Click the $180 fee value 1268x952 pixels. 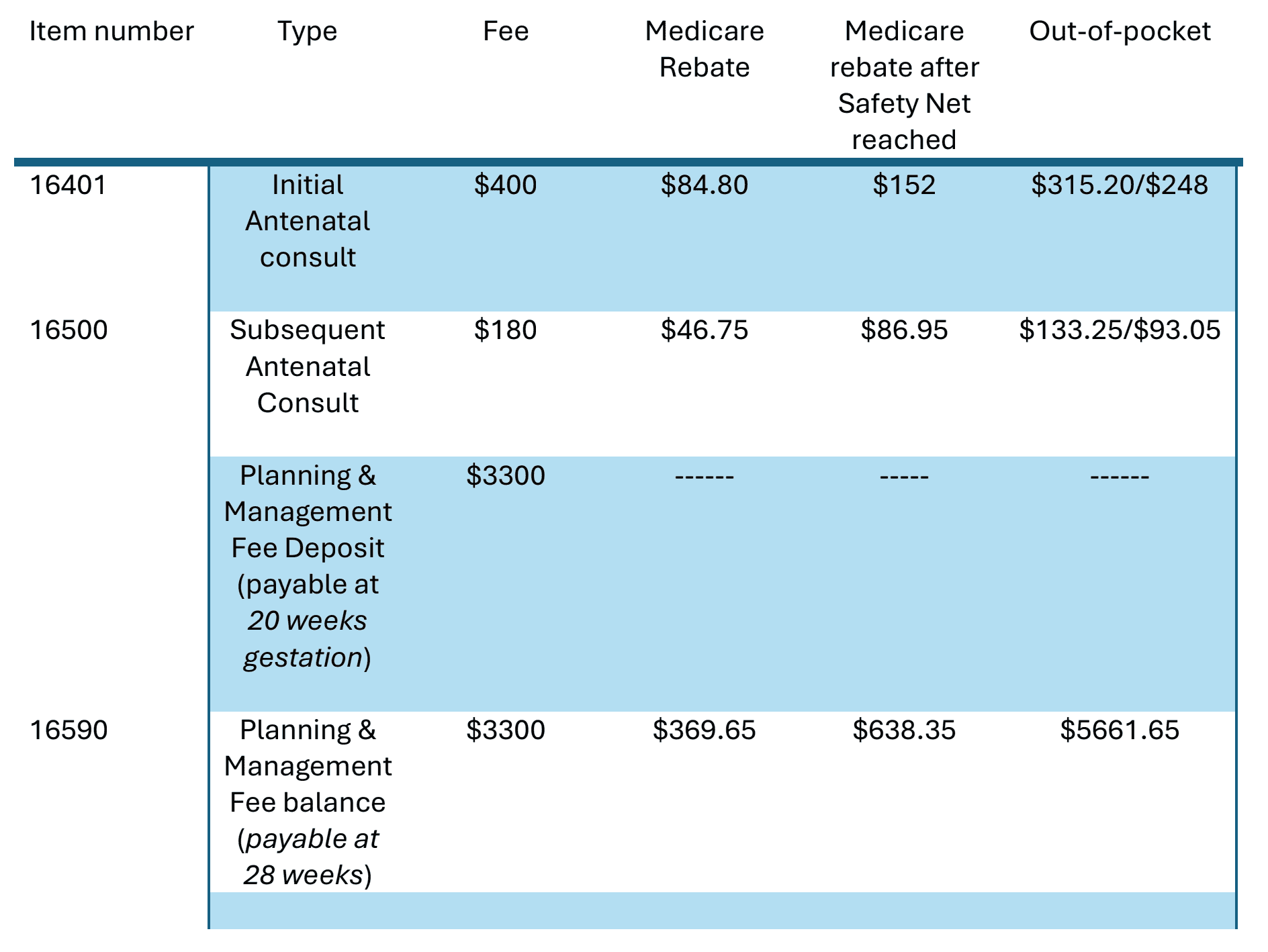pyautogui.click(x=505, y=330)
